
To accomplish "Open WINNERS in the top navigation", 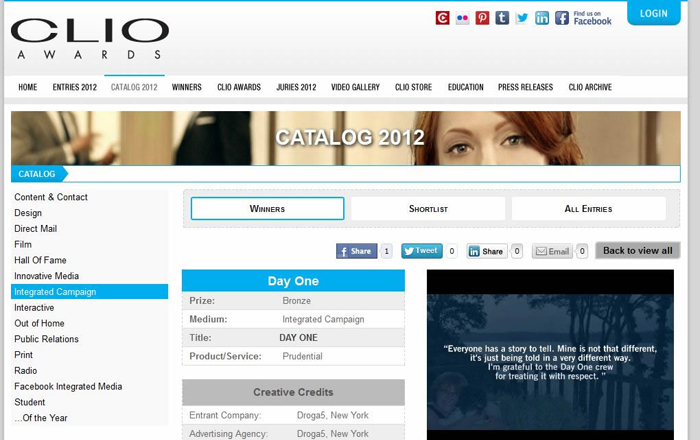I will coord(187,87).
